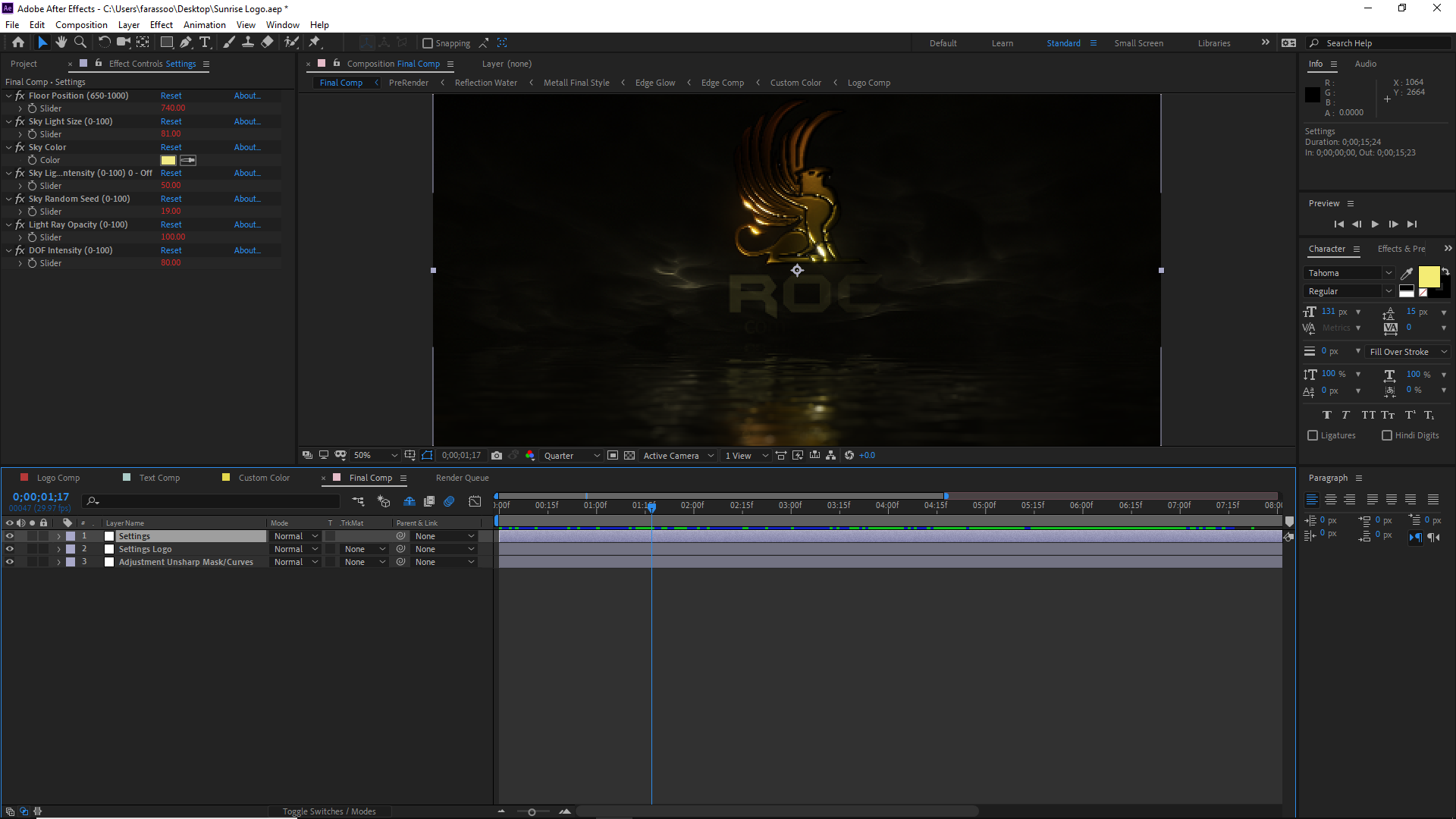Image resolution: width=1456 pixels, height=819 pixels.
Task: Select the Animation menu item
Action: coord(206,24)
